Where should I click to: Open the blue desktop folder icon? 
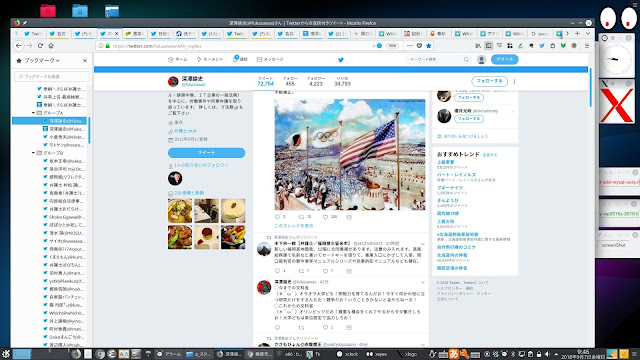pos(80,10)
